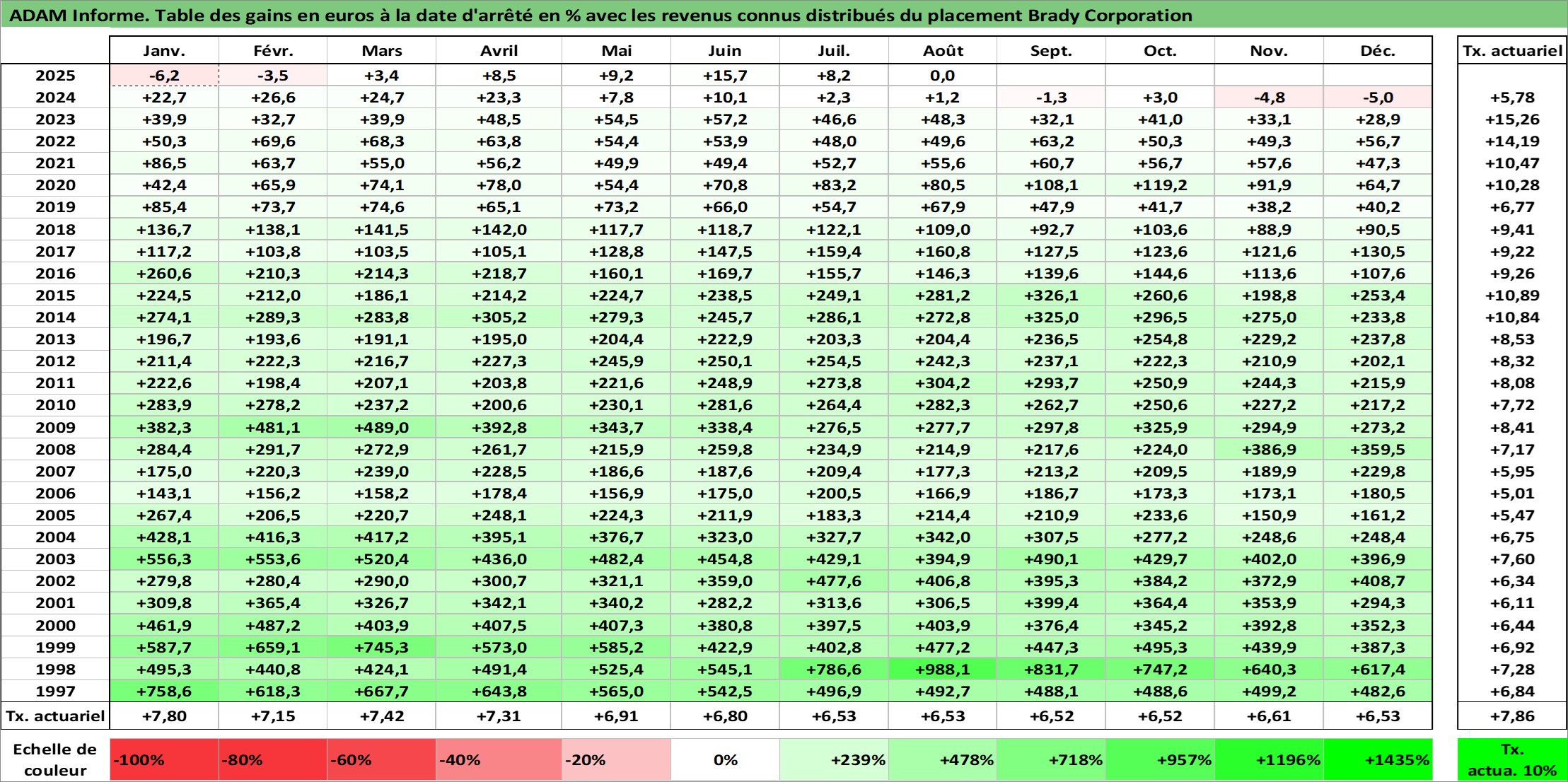Click the Echelle de couleur label
Viewport: 1568px width, 782px height.
point(55,760)
